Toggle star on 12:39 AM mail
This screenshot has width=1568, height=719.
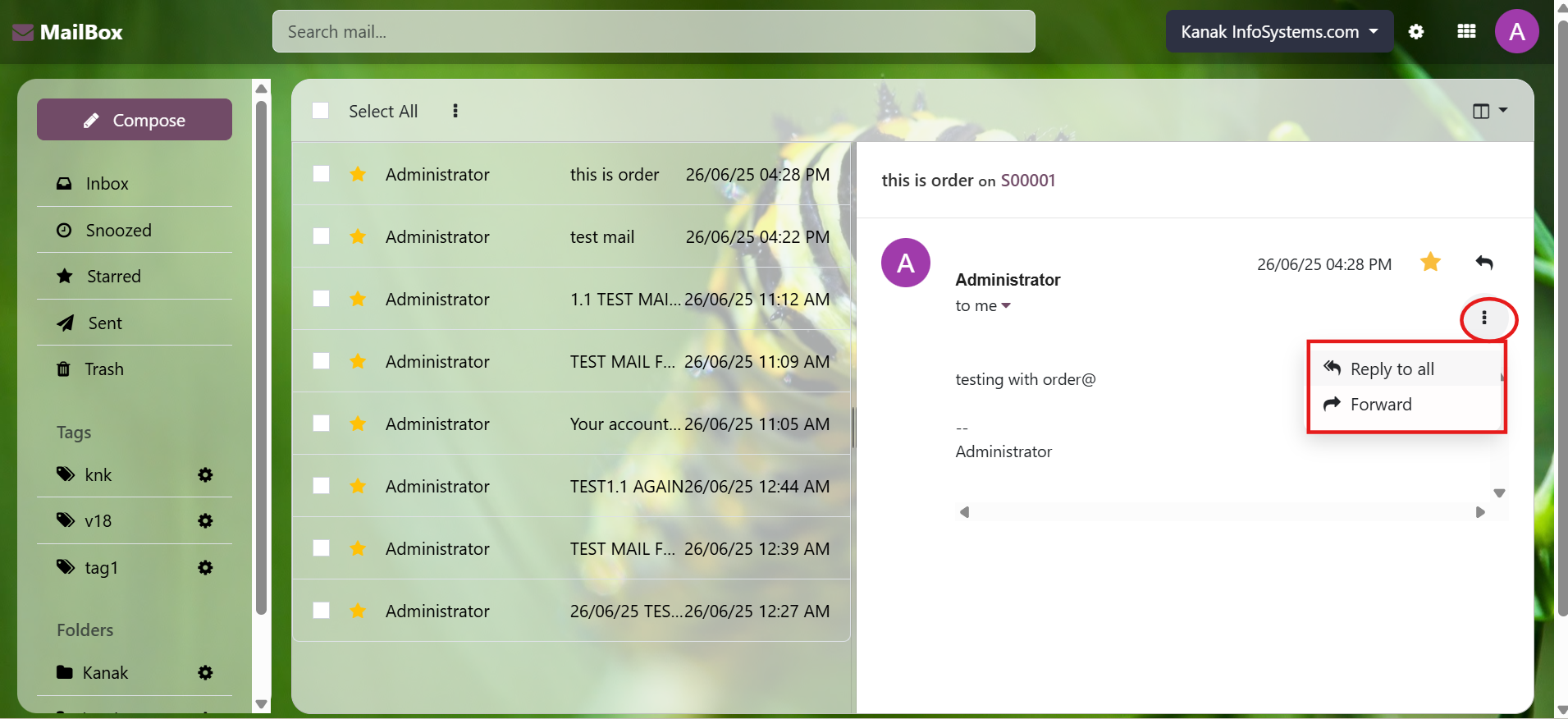(x=358, y=548)
